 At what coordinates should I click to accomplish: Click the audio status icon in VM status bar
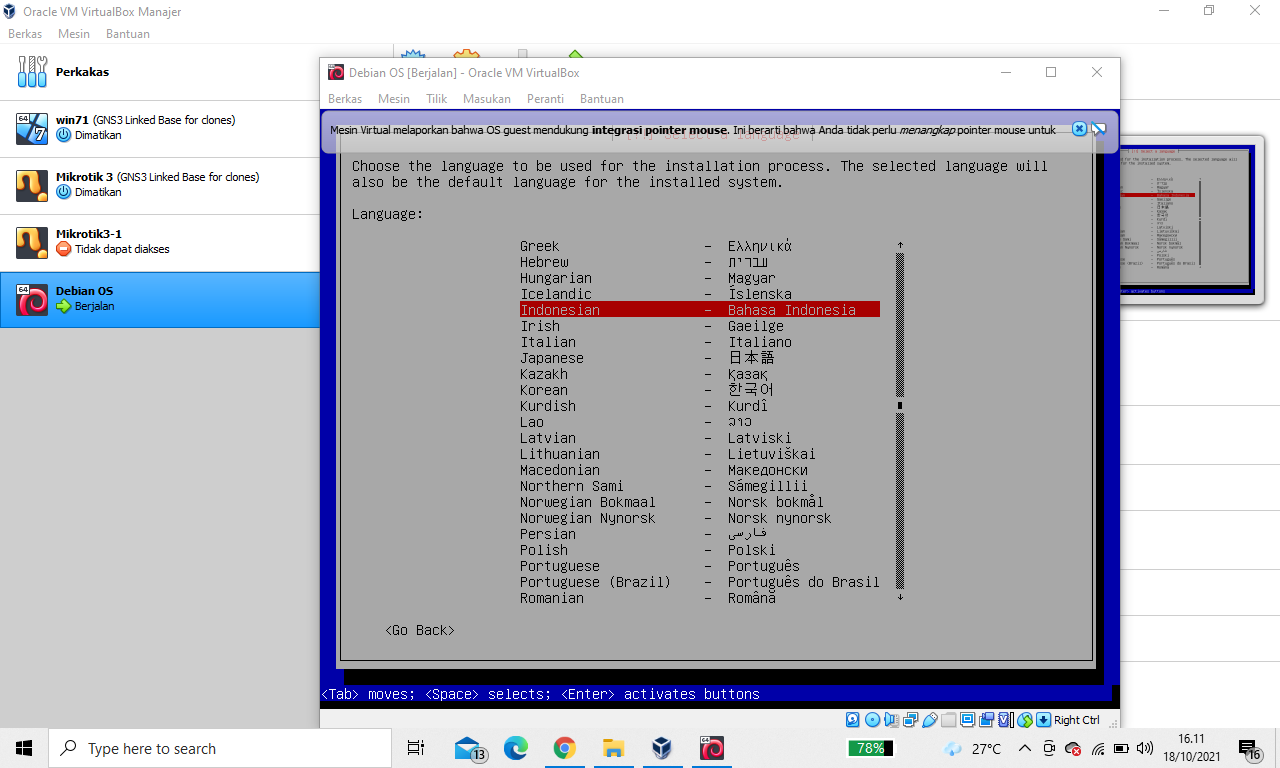pyautogui.click(x=892, y=720)
